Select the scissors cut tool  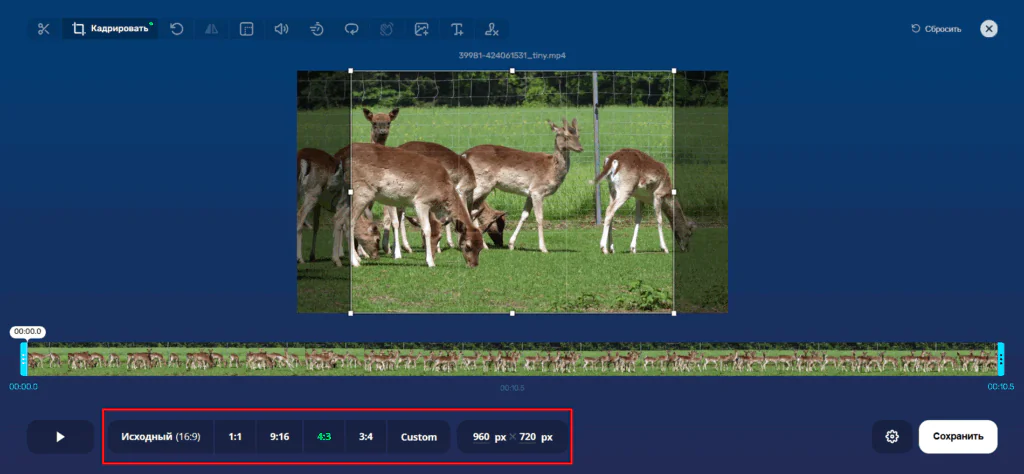pos(43,29)
